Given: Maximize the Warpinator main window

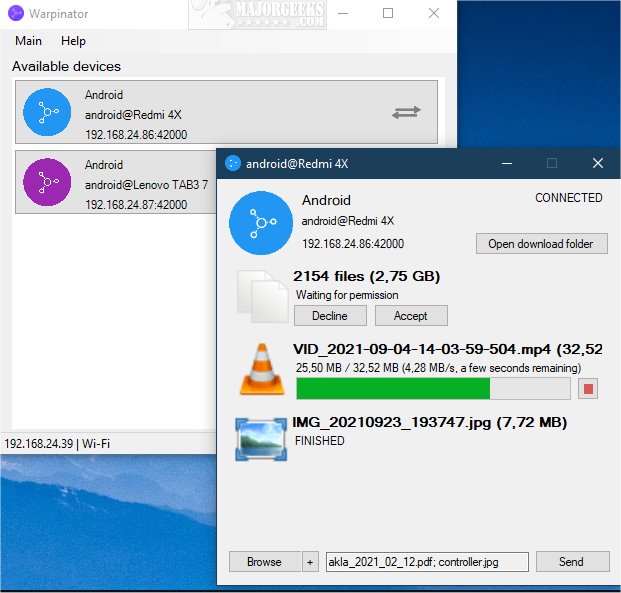Looking at the screenshot, I should click(x=388, y=13).
